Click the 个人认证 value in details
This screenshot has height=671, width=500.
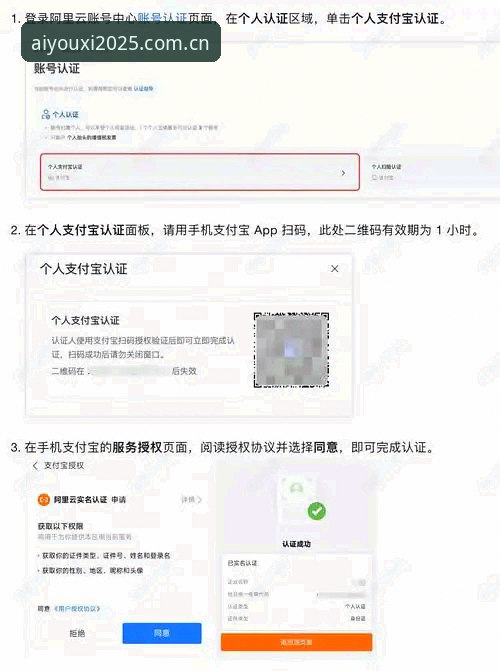(x=355, y=606)
